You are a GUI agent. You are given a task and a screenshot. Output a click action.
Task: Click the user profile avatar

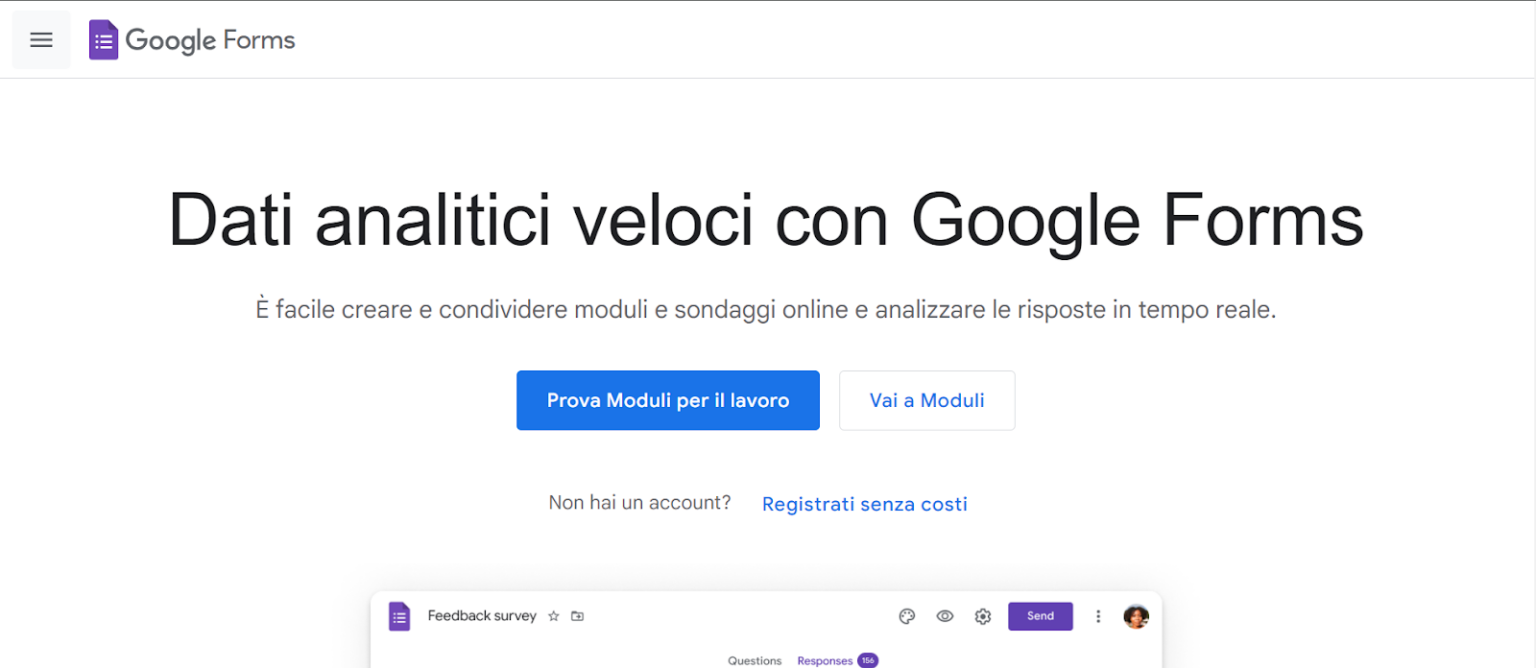[x=1135, y=616]
